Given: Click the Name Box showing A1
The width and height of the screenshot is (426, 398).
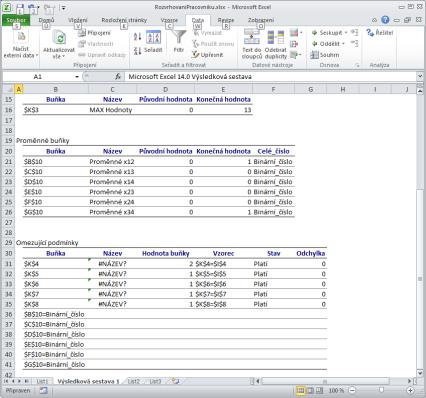Looking at the screenshot, I should (38, 77).
